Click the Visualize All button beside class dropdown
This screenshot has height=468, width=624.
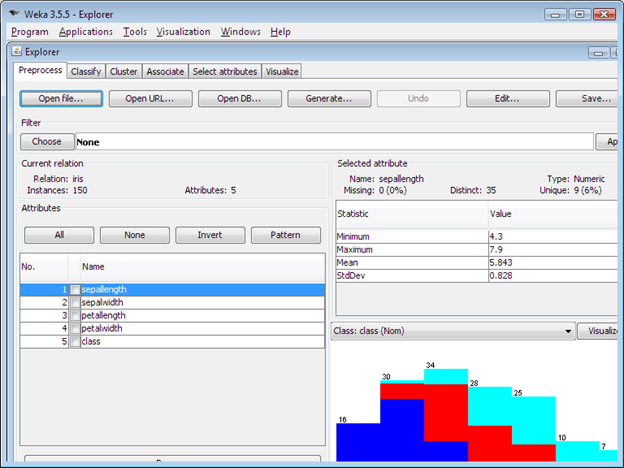[598, 331]
